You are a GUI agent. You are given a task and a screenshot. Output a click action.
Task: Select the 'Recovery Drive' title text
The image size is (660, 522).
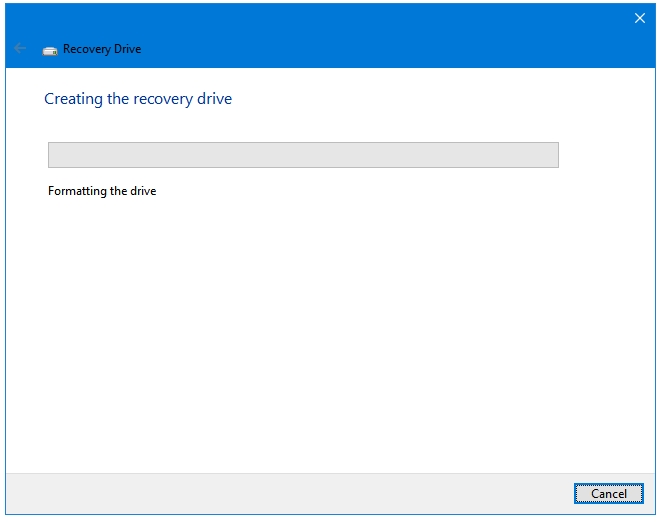(x=102, y=49)
